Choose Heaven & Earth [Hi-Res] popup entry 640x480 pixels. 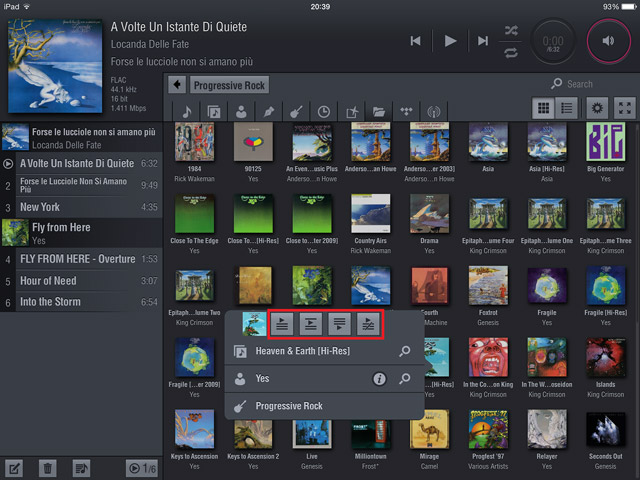tap(300, 352)
